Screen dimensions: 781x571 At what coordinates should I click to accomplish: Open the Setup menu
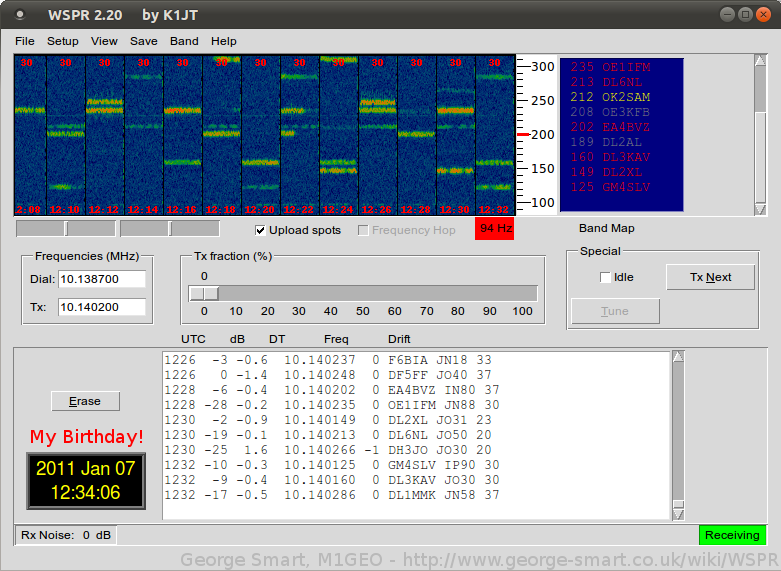pos(63,41)
